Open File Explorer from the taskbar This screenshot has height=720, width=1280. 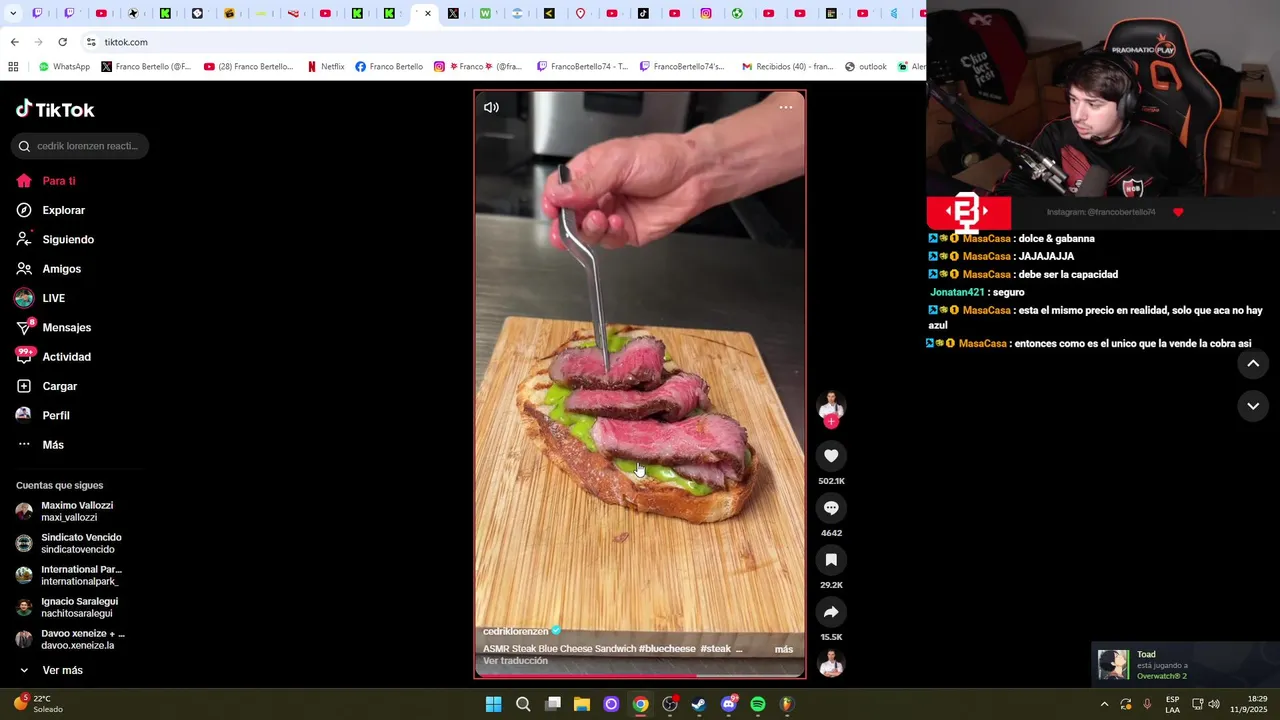582,704
